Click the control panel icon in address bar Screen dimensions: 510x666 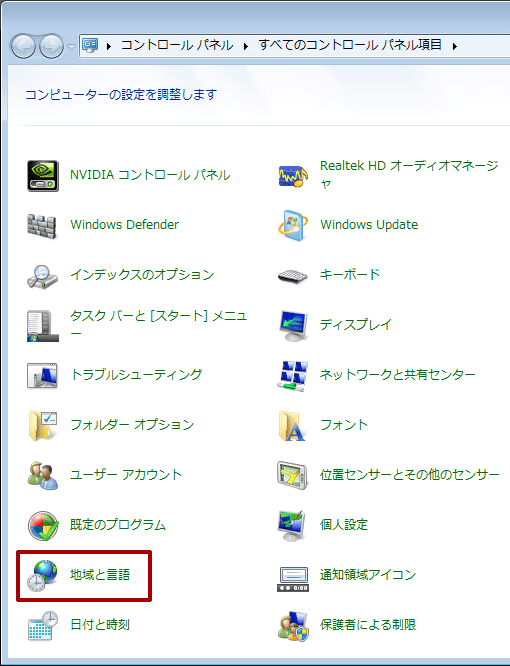pyautogui.click(x=90, y=45)
